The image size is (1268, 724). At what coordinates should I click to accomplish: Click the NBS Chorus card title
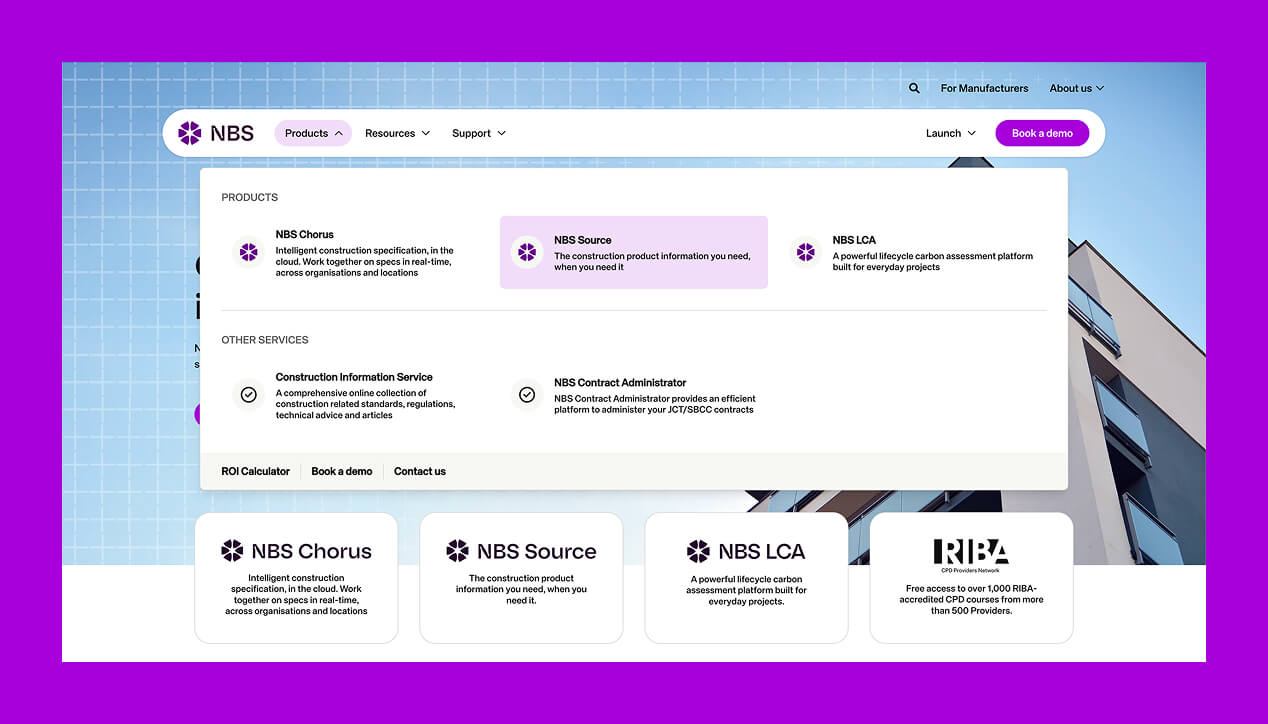tap(311, 551)
